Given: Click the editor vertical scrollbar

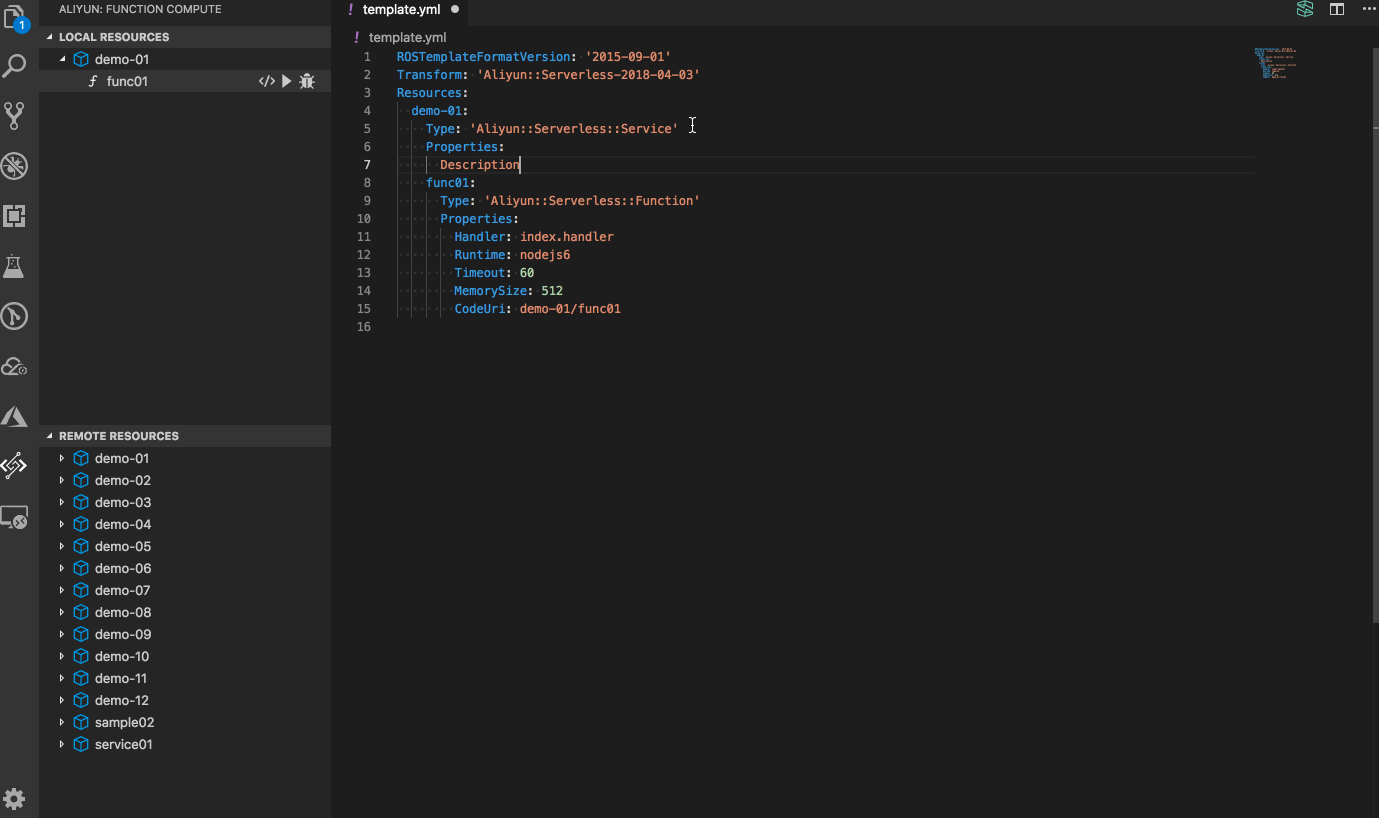Looking at the screenshot, I should (1375, 335).
